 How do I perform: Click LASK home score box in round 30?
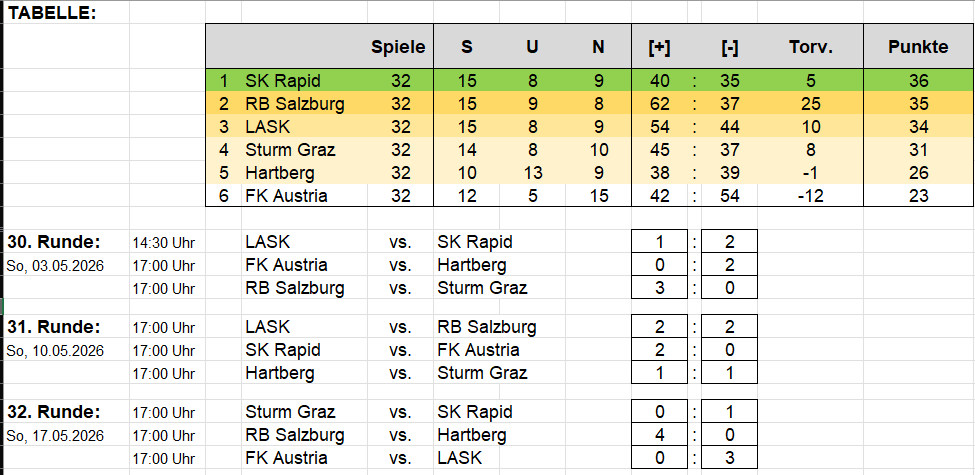[x=659, y=242]
